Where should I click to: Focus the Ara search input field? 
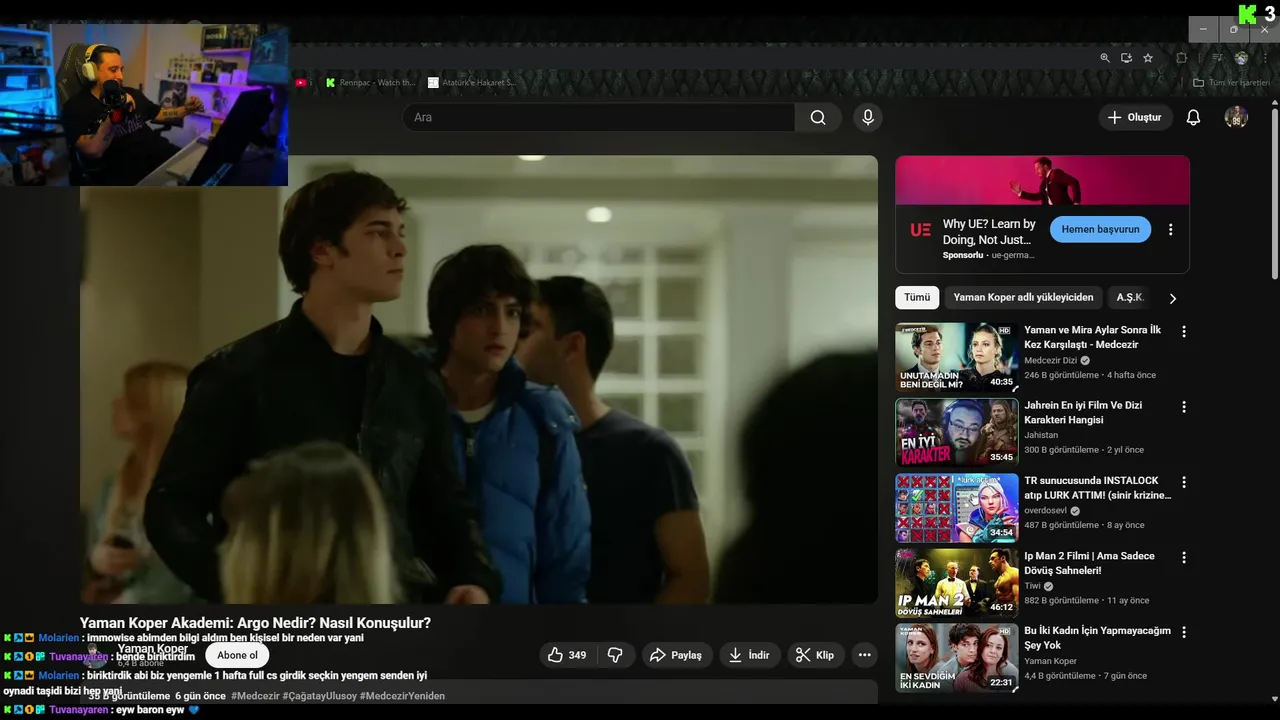598,118
